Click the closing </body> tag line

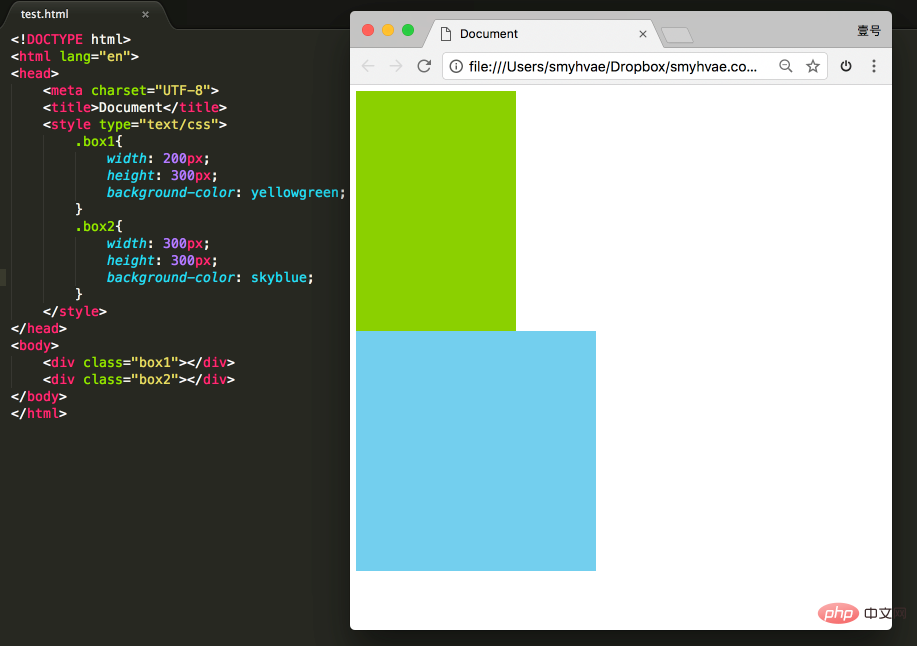point(39,396)
